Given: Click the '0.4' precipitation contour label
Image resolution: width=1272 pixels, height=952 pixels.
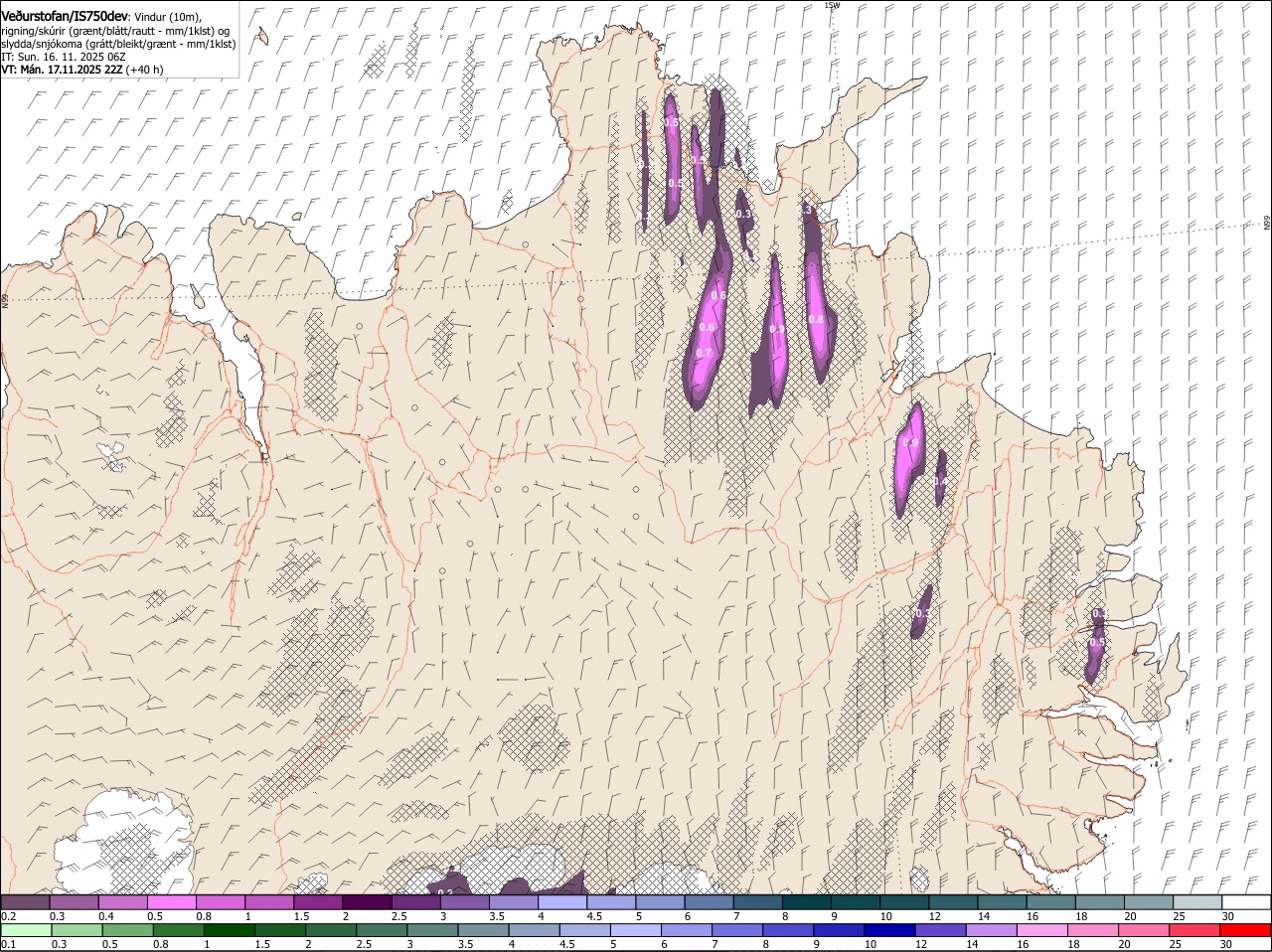Looking at the screenshot, I should [x=940, y=481].
